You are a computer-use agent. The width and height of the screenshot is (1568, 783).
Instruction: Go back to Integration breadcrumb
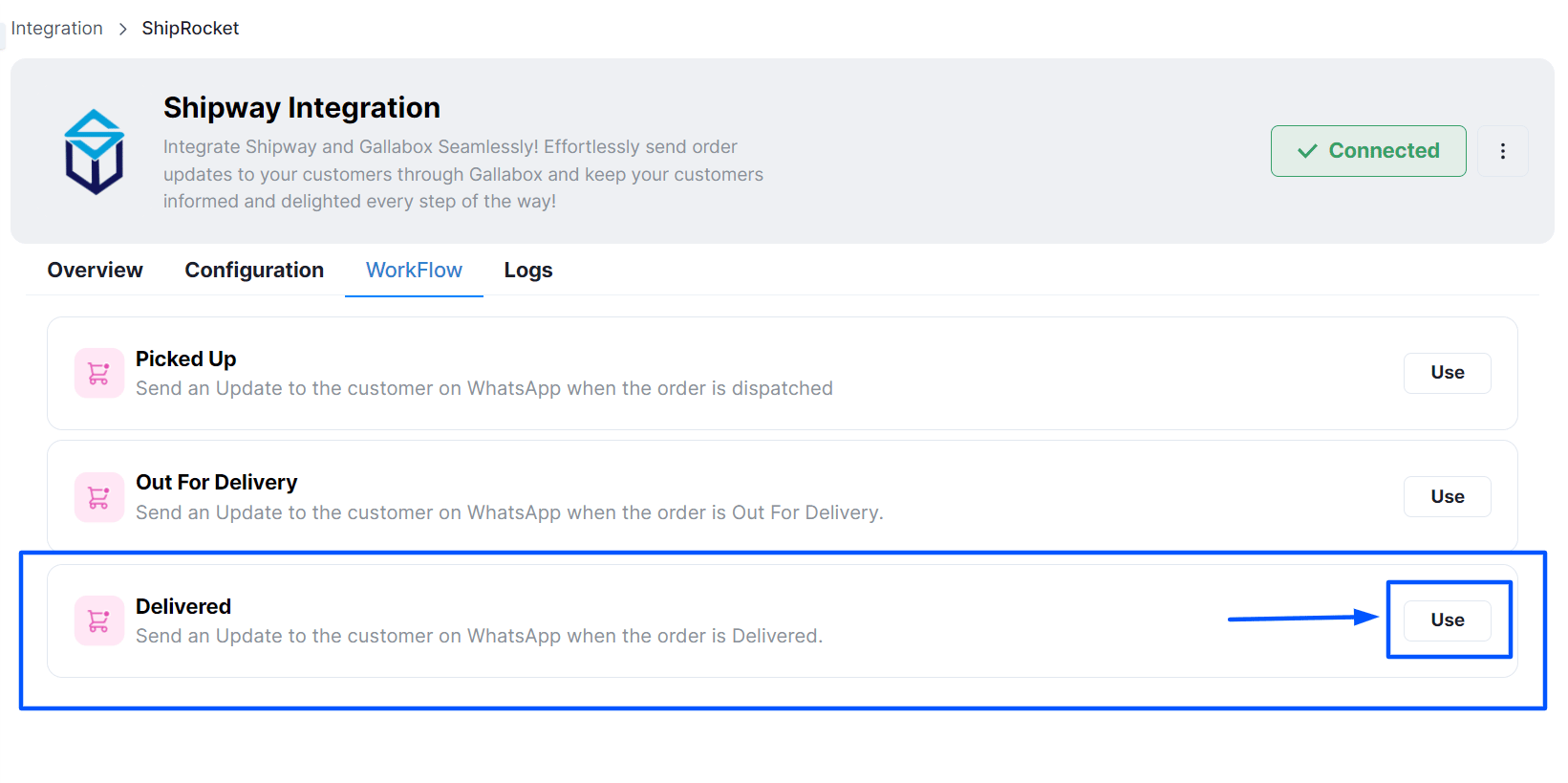pyautogui.click(x=56, y=29)
